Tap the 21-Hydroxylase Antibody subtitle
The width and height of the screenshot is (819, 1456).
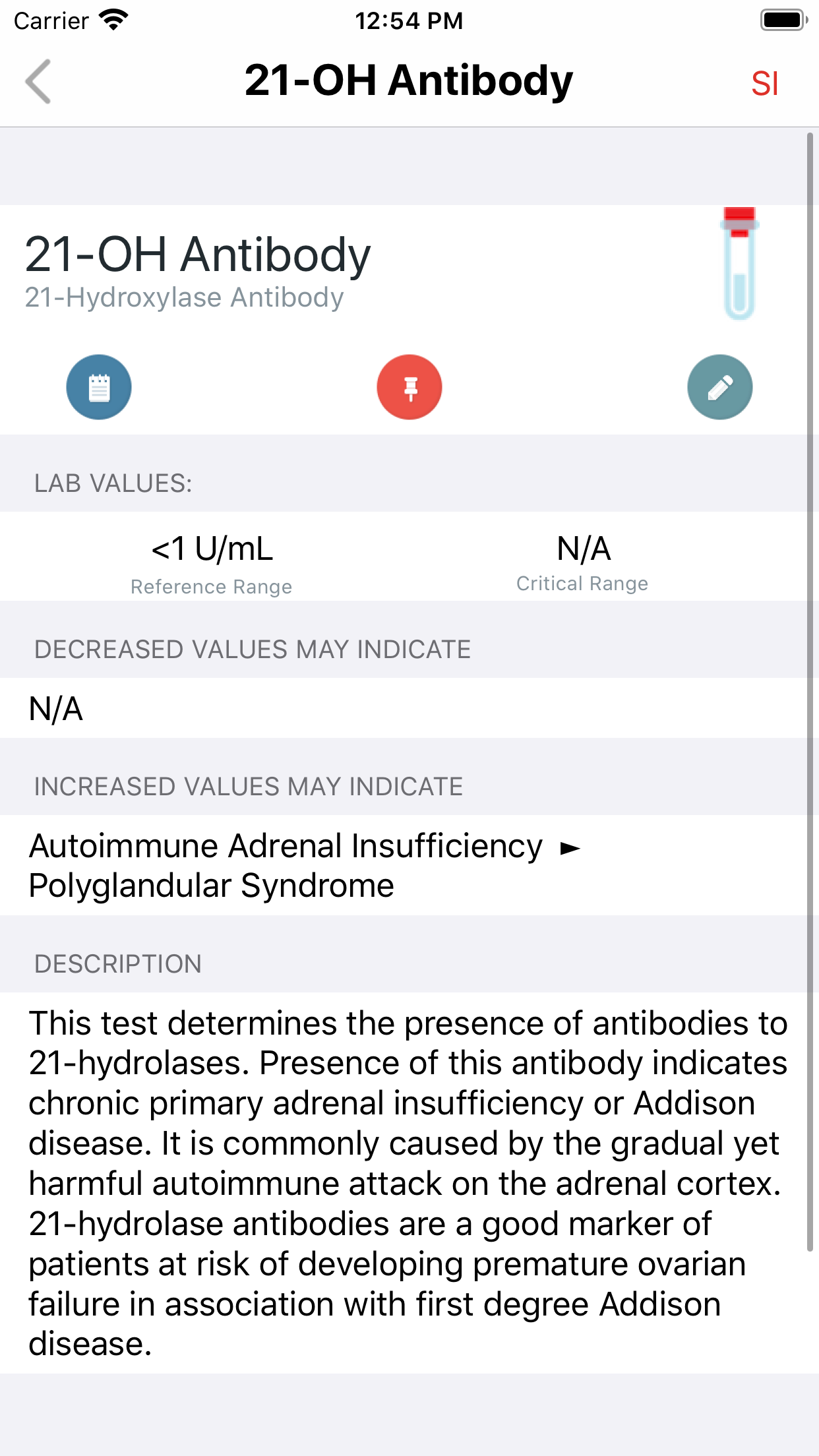pos(184,297)
